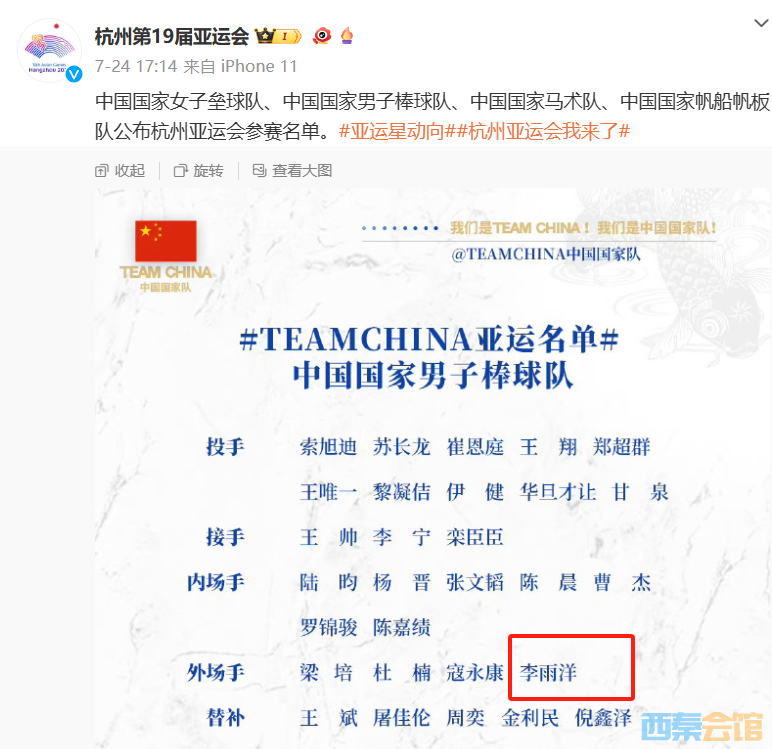The height and width of the screenshot is (749, 772).
Task: Open the Hangzhou Asian Games profile avatar
Action: pos(49,50)
